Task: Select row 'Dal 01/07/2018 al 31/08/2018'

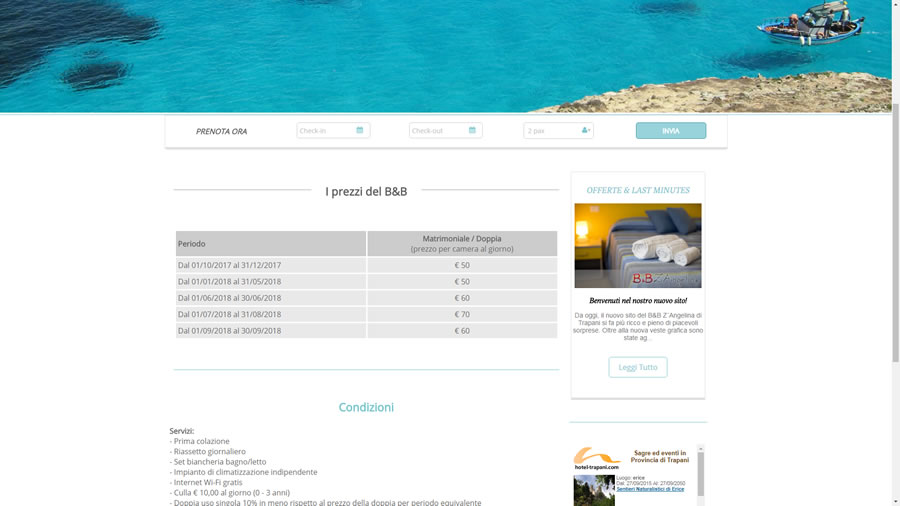Action: 366,314
